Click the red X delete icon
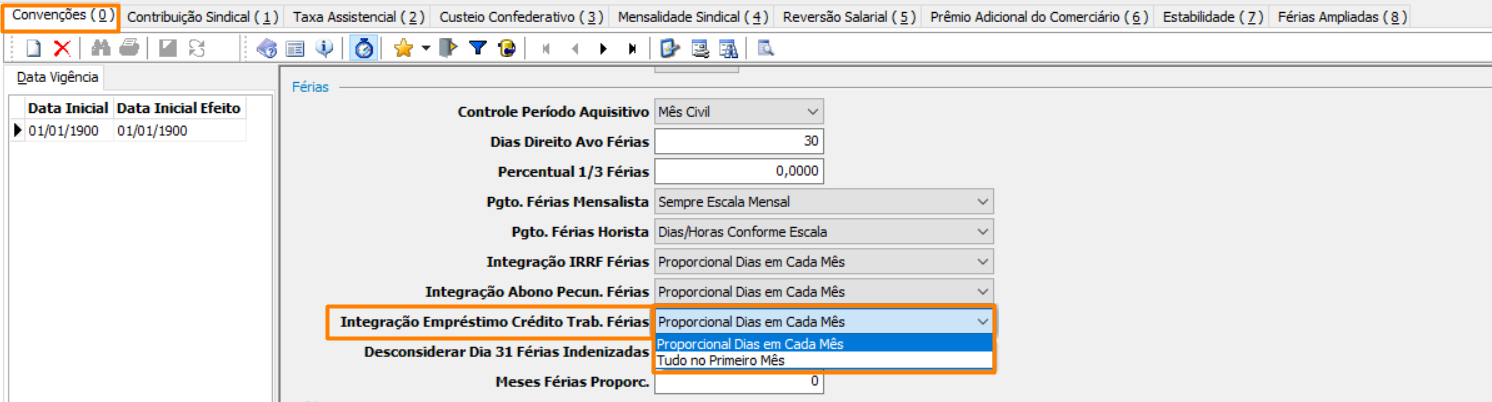Viewport: 1492px width, 402px height. point(62,48)
